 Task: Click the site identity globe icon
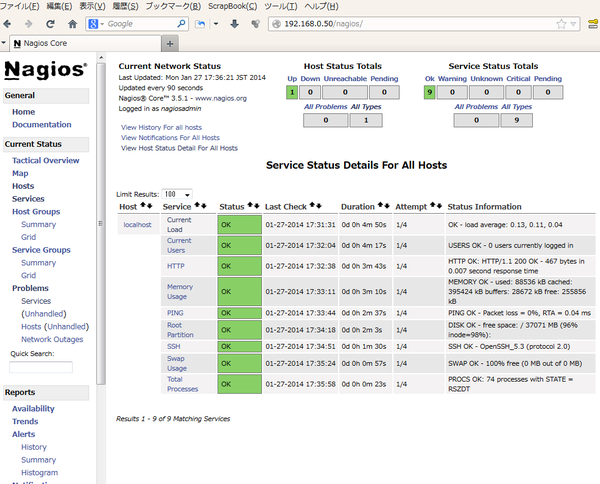pyautogui.click(x=276, y=24)
